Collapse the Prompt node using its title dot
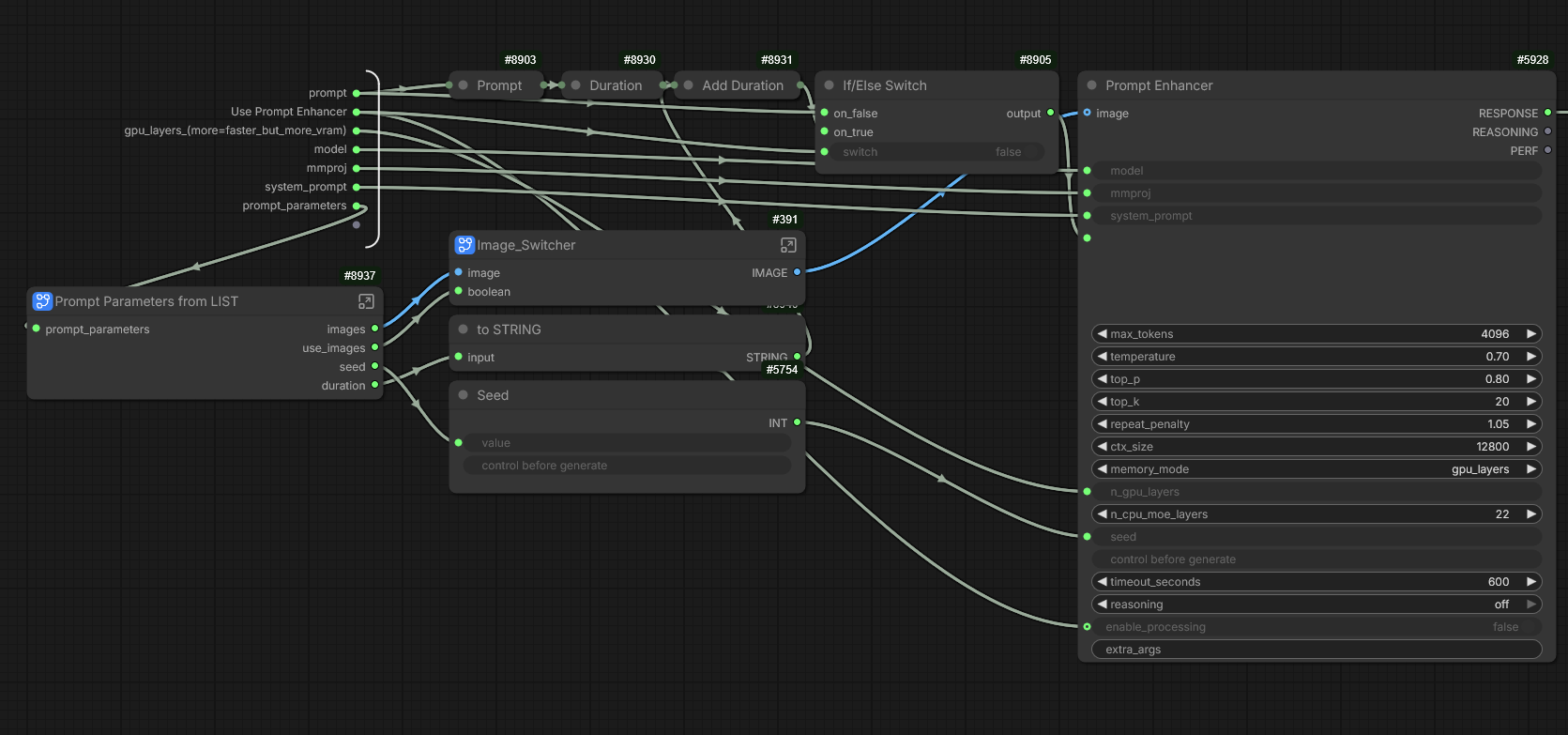1568x735 pixels. click(464, 85)
